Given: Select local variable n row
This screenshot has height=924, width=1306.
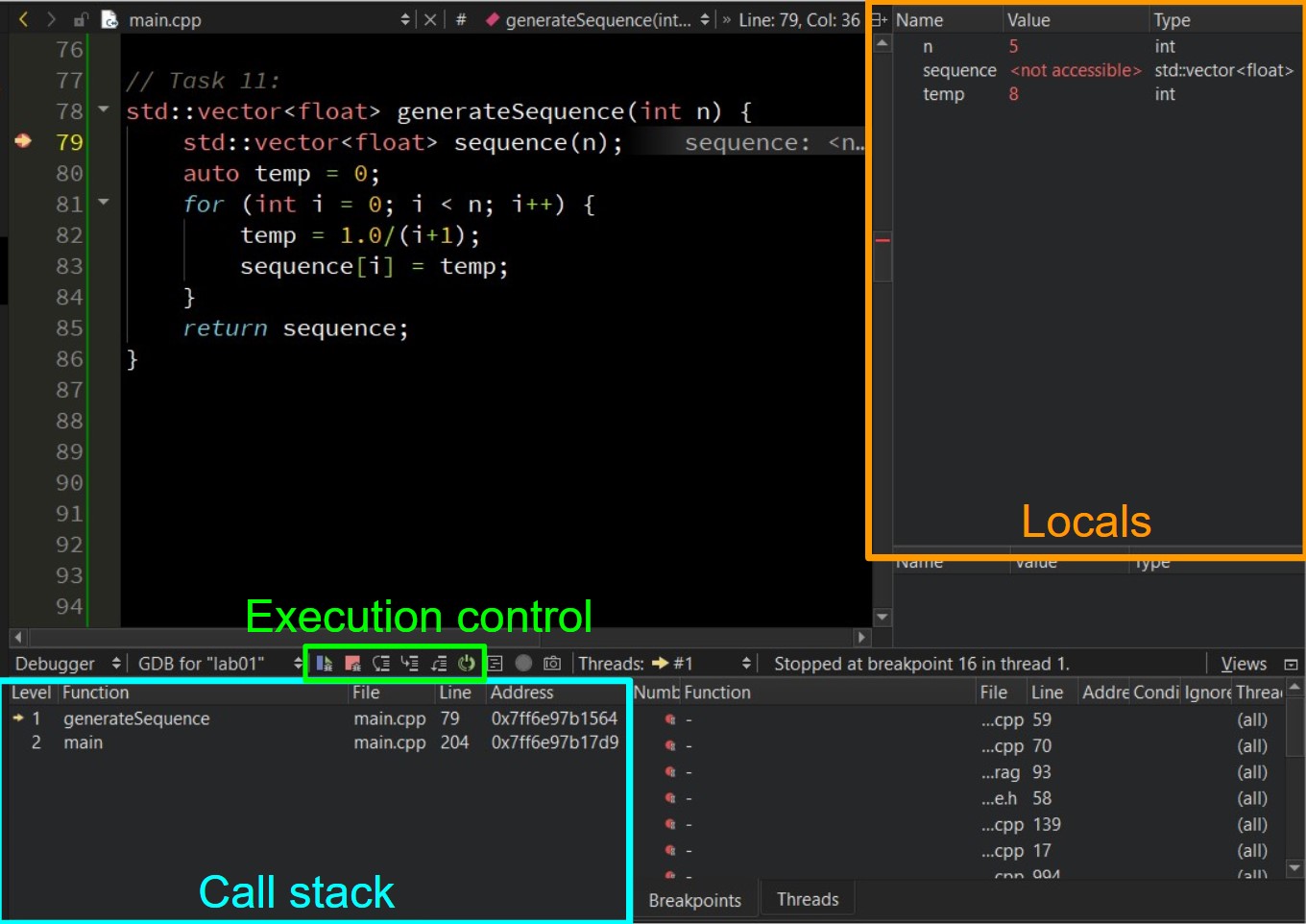Looking at the screenshot, I should 1096,46.
